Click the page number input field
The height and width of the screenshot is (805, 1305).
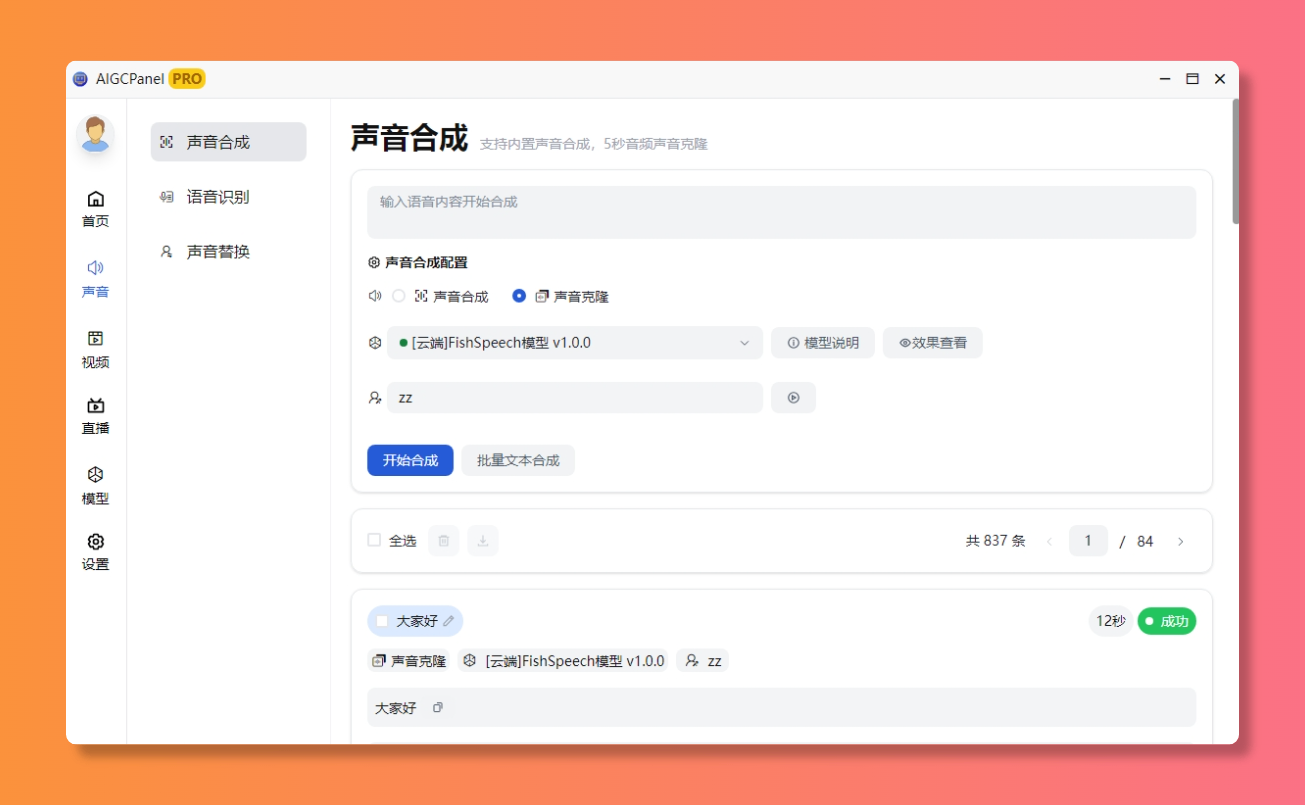point(1088,541)
